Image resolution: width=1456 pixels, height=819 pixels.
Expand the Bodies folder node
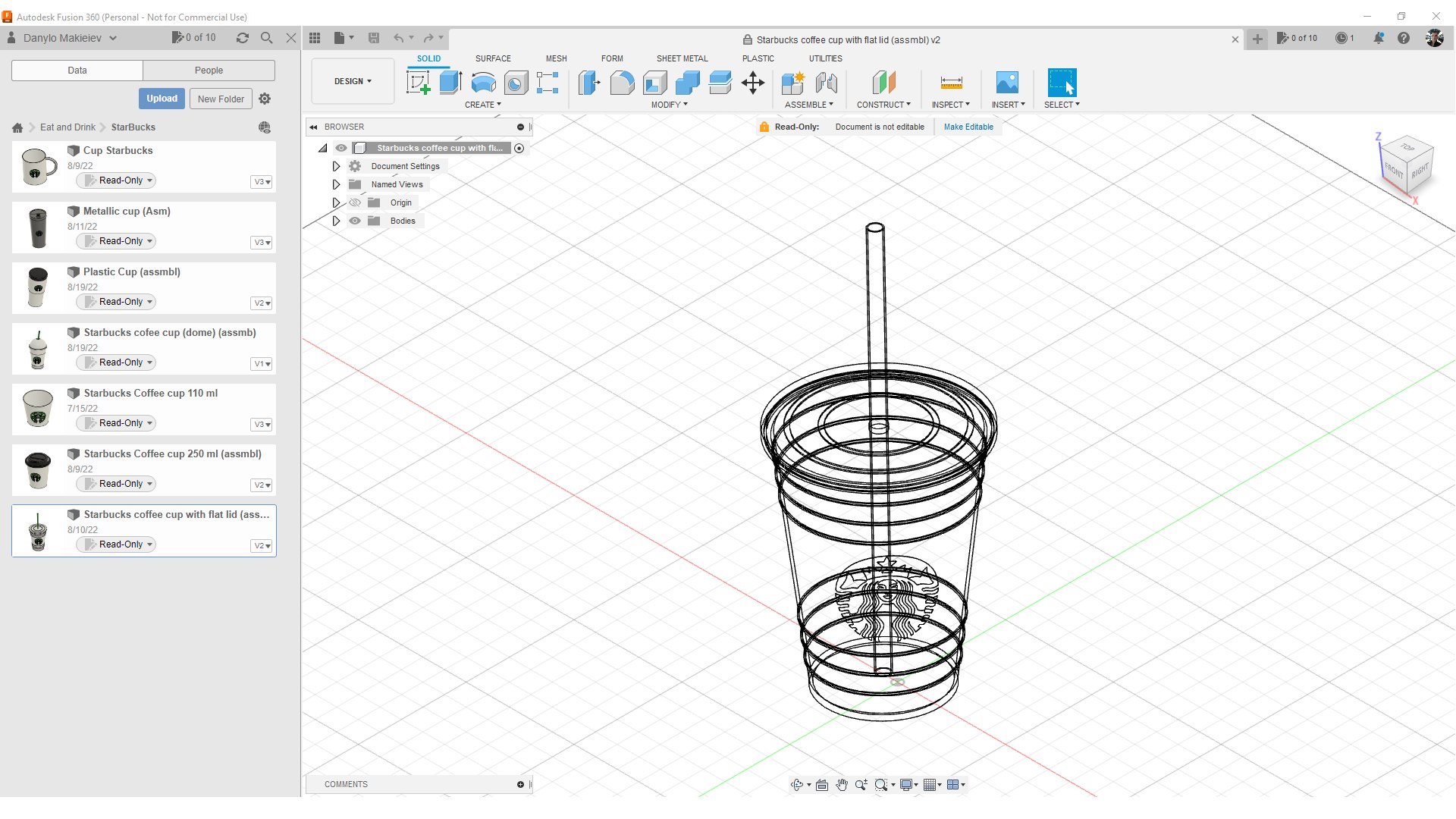coord(336,221)
